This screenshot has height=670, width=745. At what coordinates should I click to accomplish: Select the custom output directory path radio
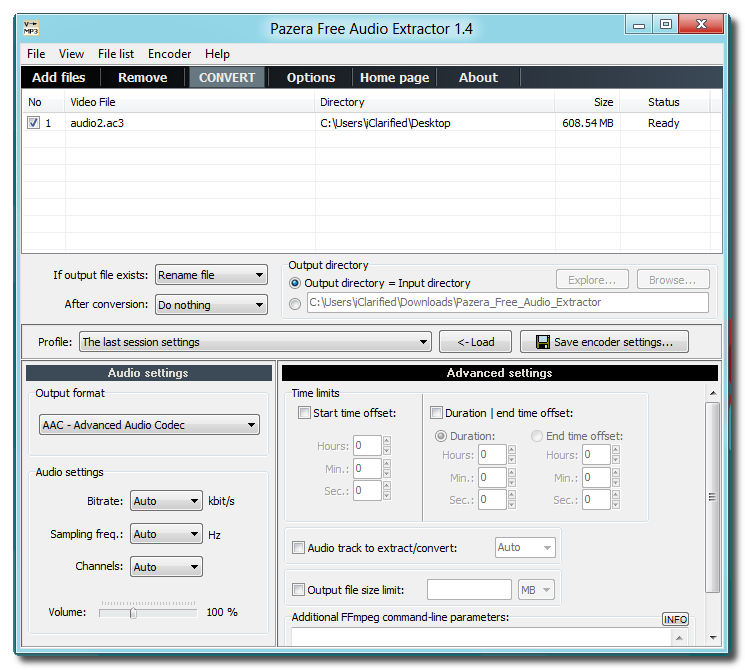[295, 304]
